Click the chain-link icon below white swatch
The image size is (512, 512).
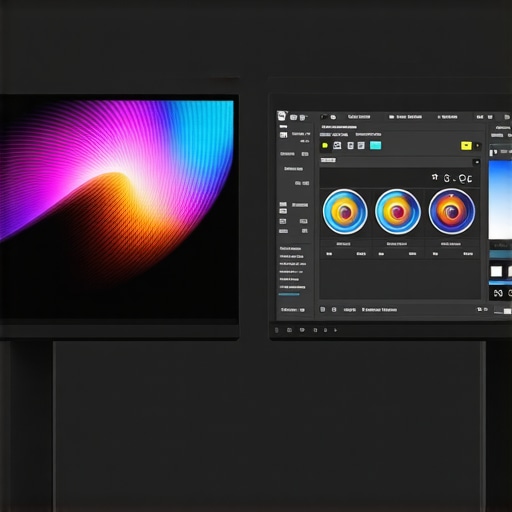tap(498, 293)
